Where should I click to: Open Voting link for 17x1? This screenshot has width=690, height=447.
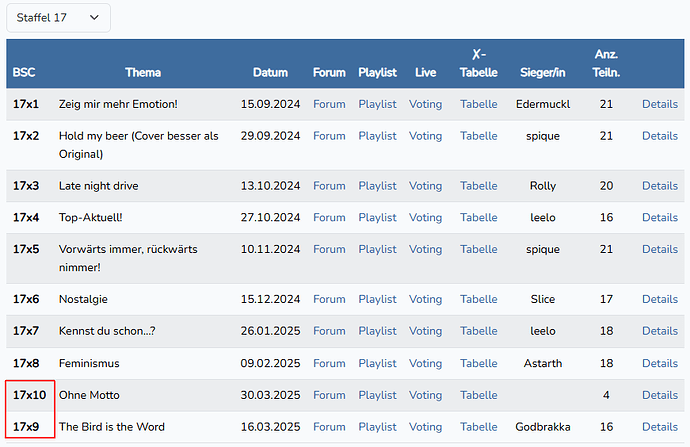coord(425,104)
